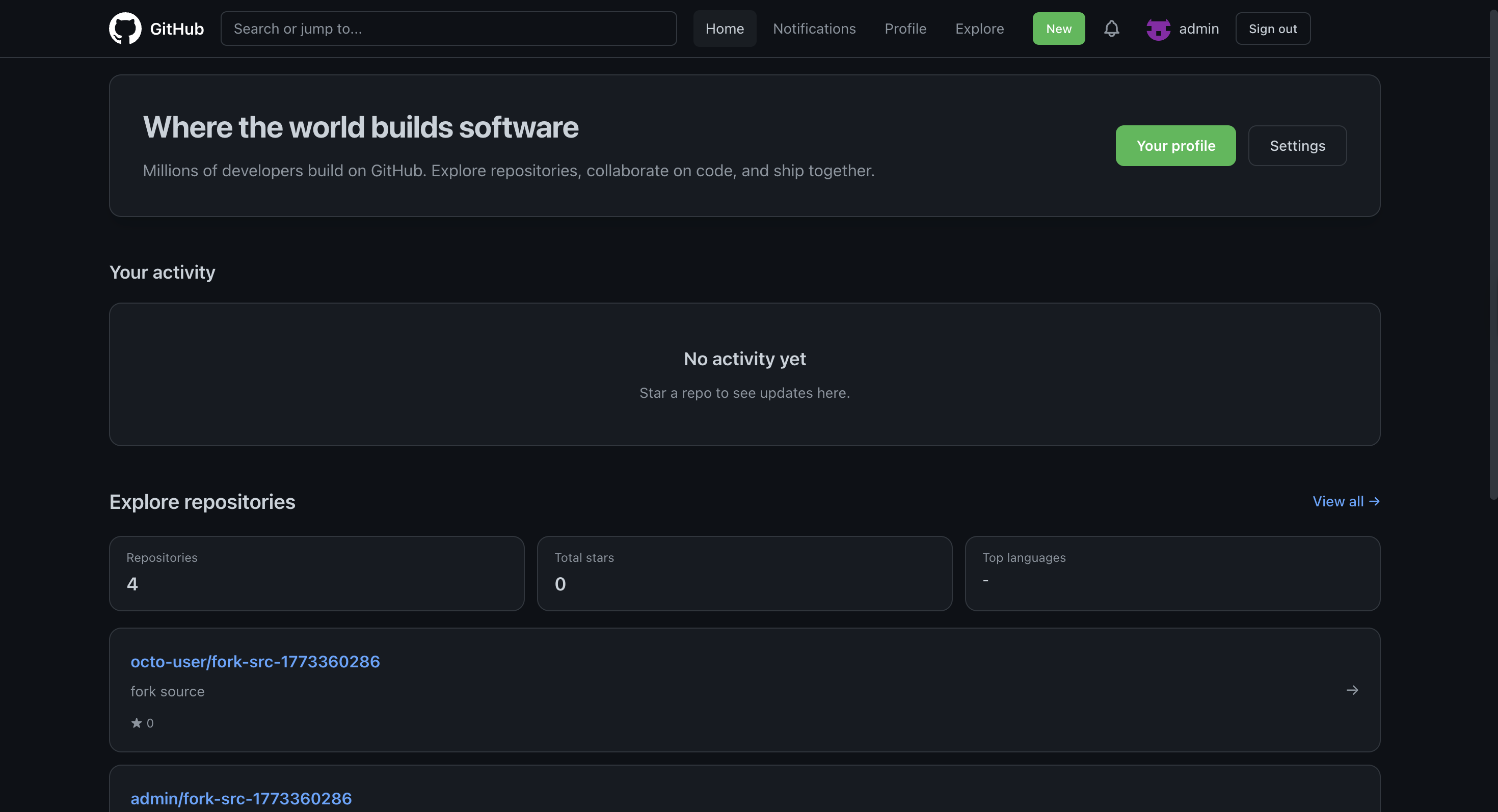Open Your profile green button
This screenshot has width=1498, height=812.
pyautogui.click(x=1175, y=145)
